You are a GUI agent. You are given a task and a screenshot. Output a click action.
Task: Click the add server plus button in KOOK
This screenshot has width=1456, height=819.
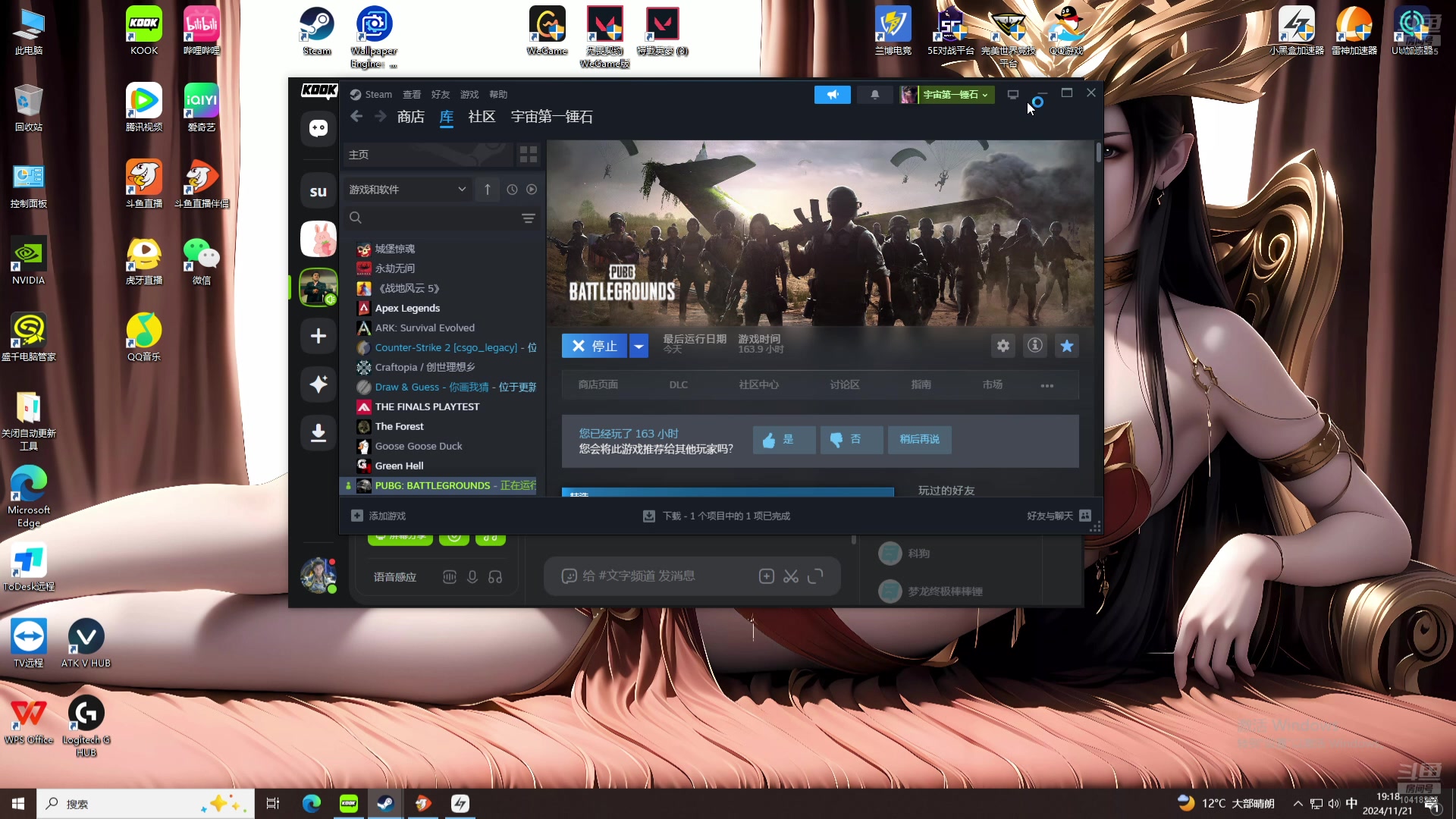point(318,336)
